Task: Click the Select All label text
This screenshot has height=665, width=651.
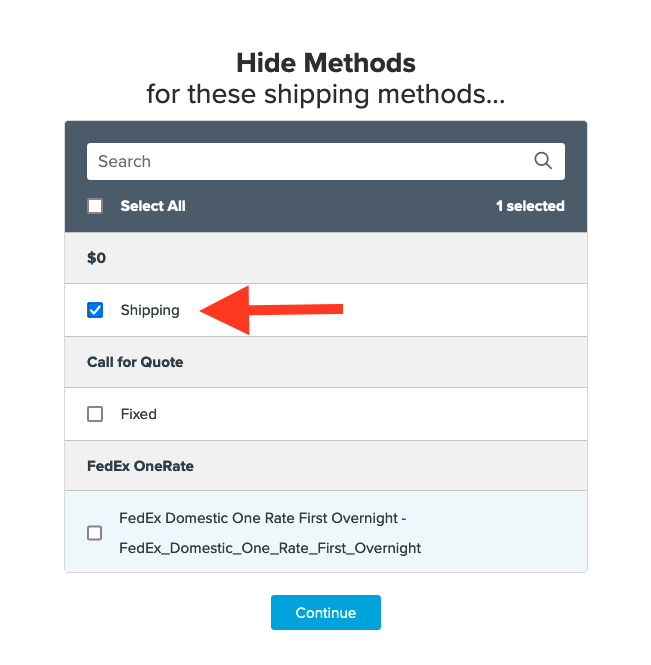Action: click(x=153, y=206)
